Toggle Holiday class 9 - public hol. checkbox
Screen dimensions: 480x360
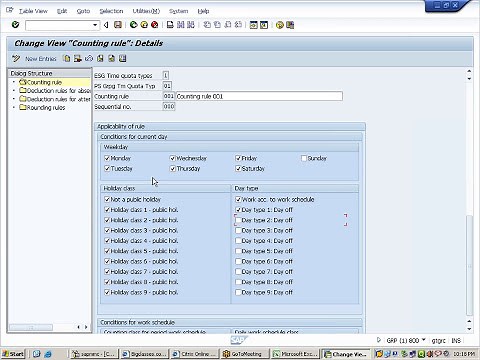[x=107, y=292]
